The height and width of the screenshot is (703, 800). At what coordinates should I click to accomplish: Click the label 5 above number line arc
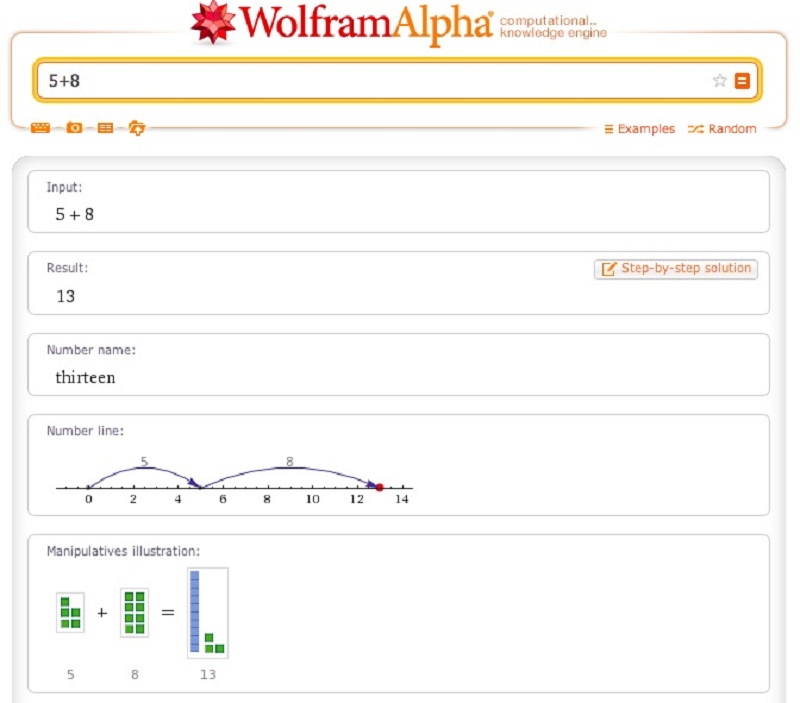coord(144,461)
